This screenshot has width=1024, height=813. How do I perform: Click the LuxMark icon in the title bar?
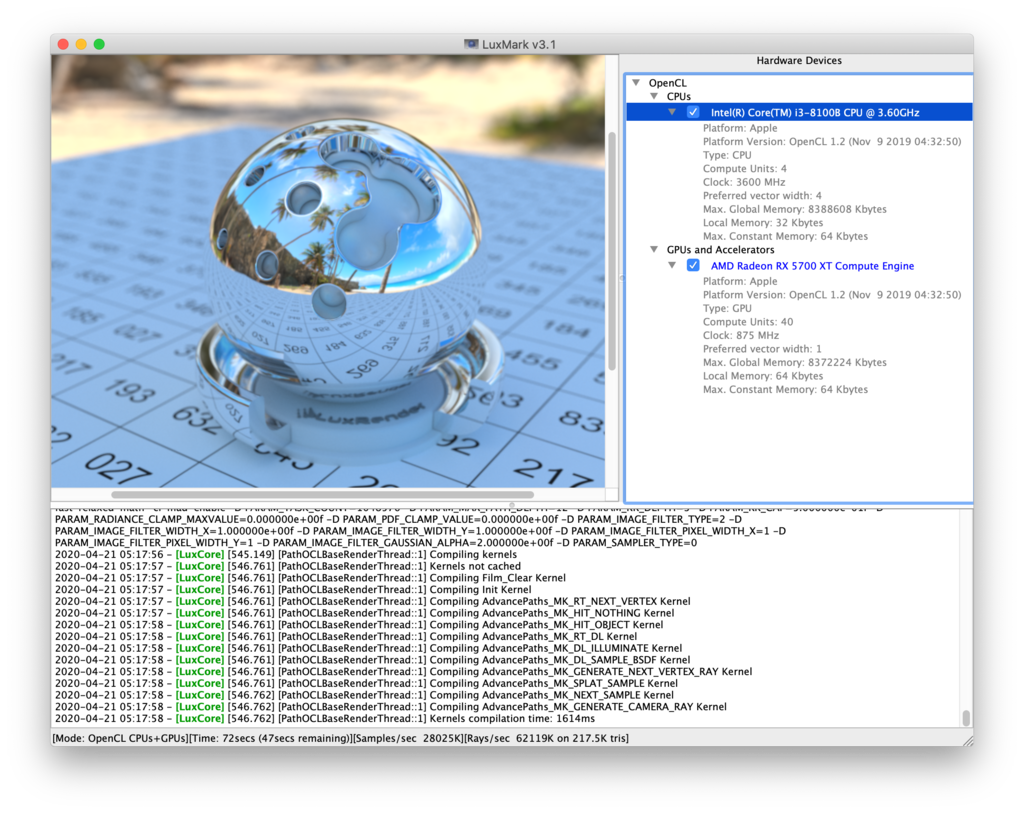(471, 44)
